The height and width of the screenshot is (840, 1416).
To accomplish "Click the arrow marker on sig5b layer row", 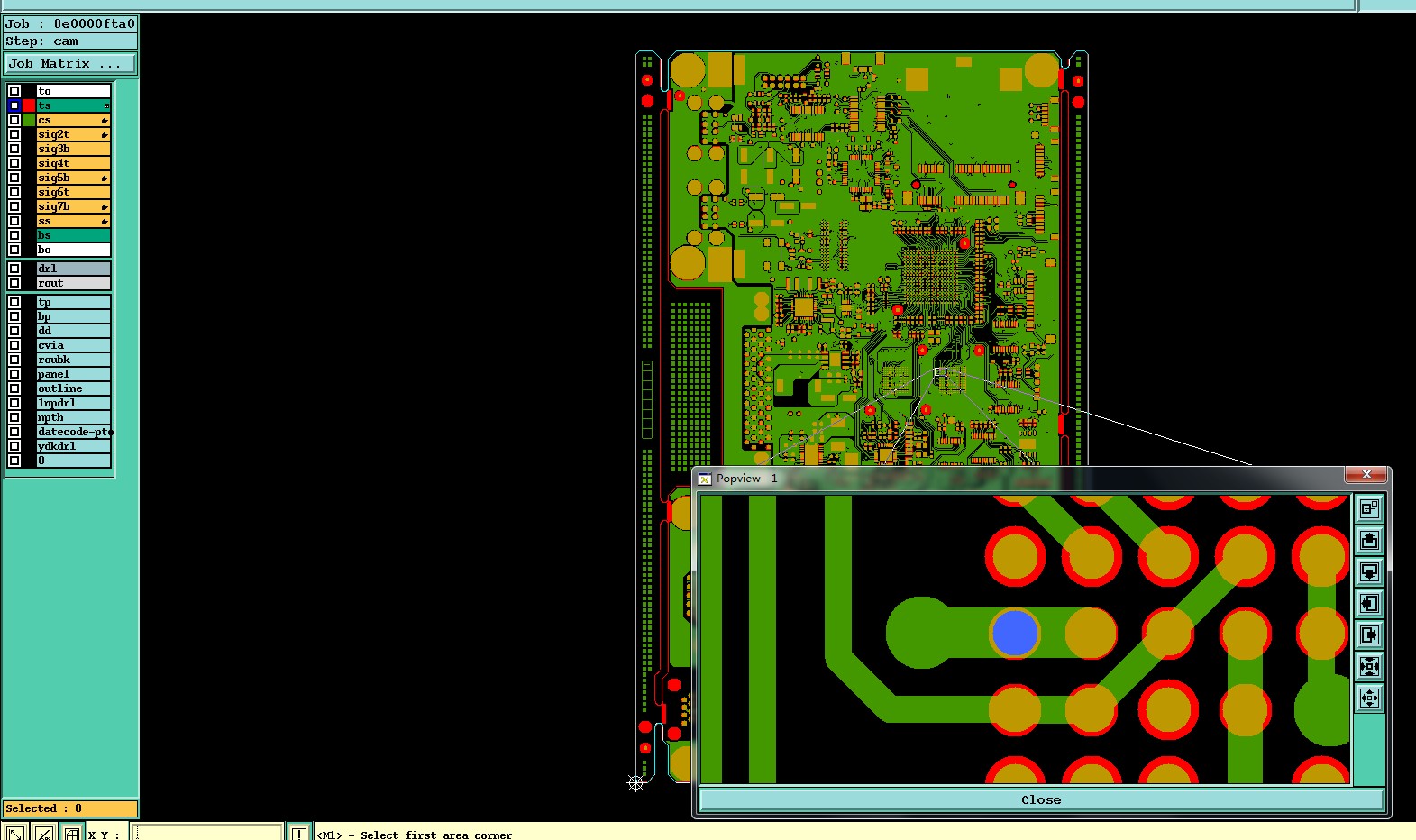I will [x=105, y=178].
